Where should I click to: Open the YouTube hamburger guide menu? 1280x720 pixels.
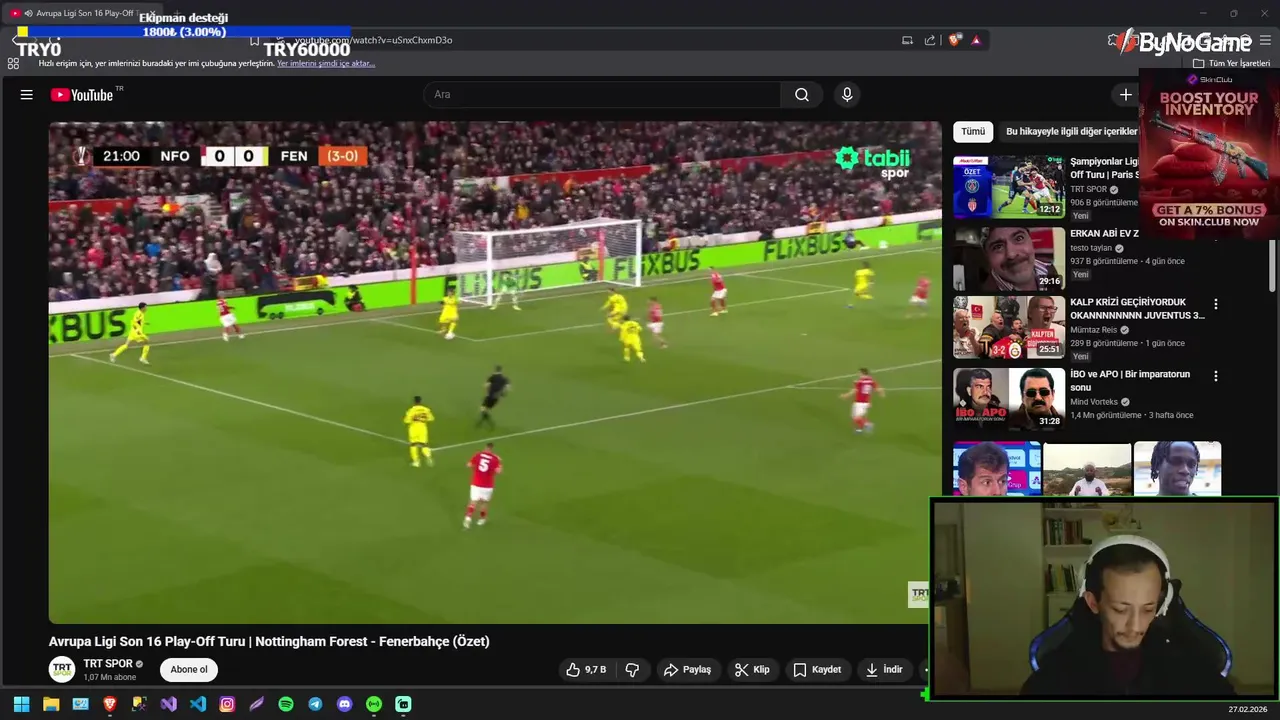(x=27, y=95)
